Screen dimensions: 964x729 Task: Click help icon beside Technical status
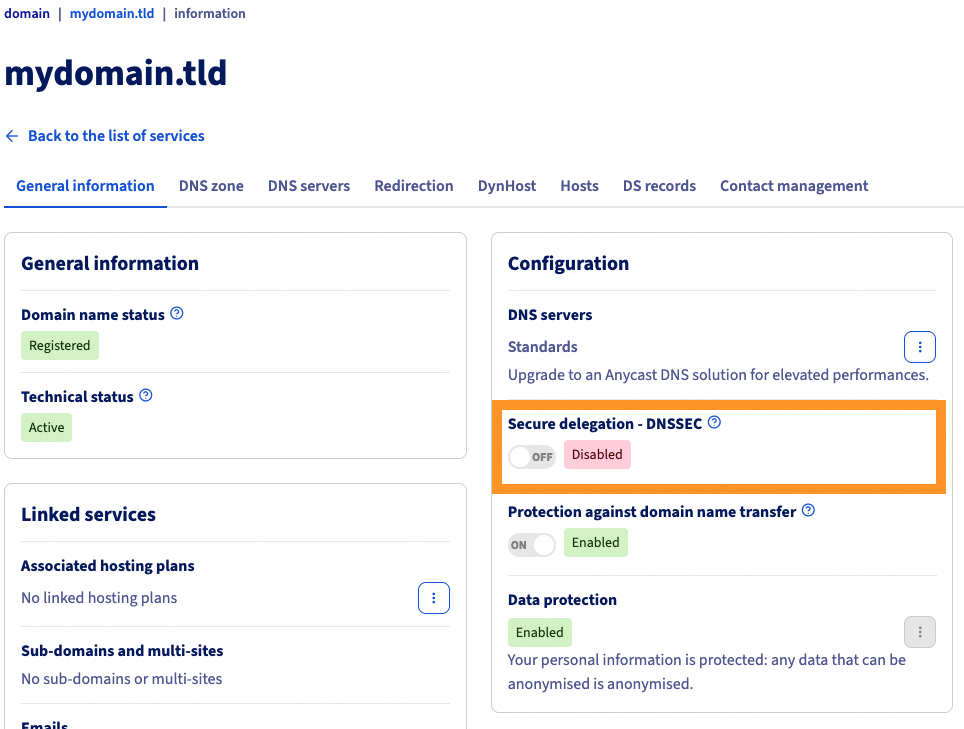tap(146, 395)
